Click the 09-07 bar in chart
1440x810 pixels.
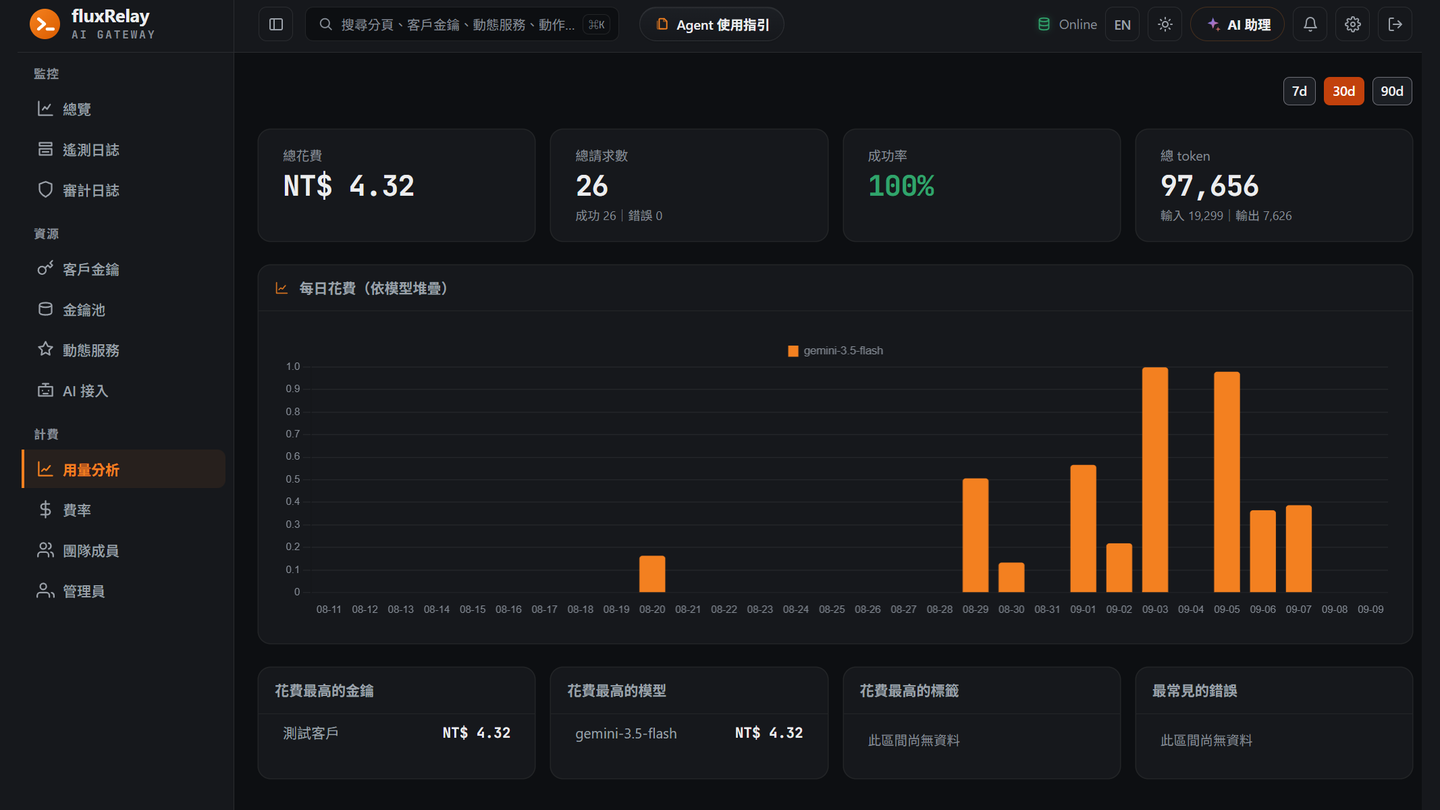1299,549
